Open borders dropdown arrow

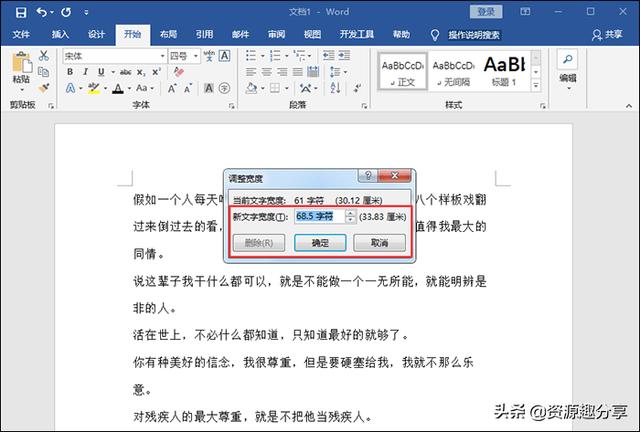click(287, 88)
